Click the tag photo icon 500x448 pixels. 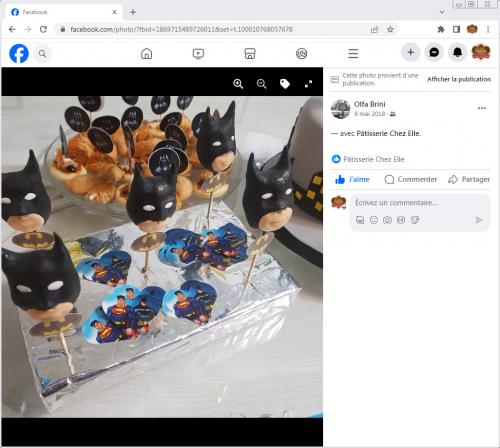[285, 84]
